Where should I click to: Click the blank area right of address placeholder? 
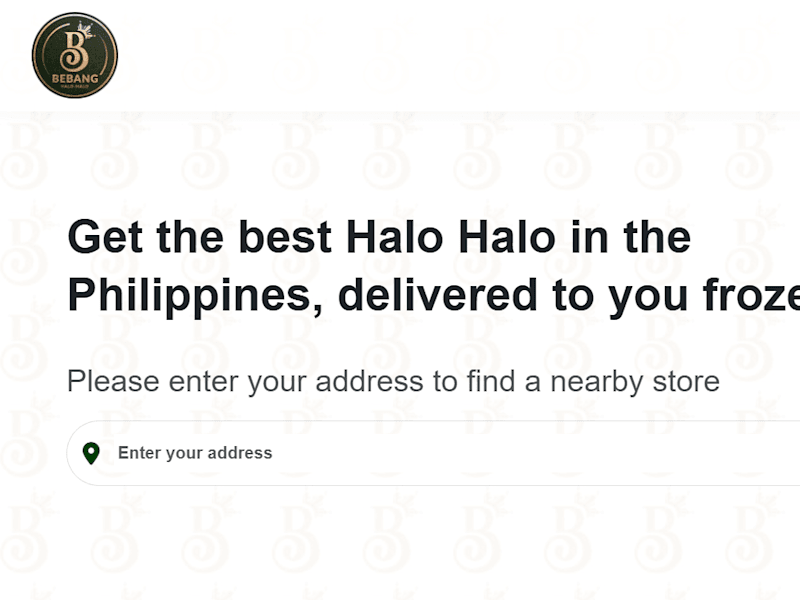click(x=536, y=453)
